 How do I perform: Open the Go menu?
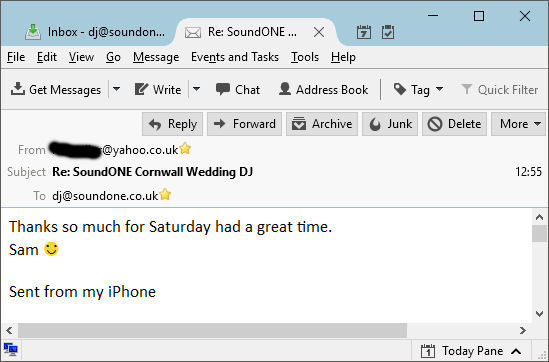(113, 57)
